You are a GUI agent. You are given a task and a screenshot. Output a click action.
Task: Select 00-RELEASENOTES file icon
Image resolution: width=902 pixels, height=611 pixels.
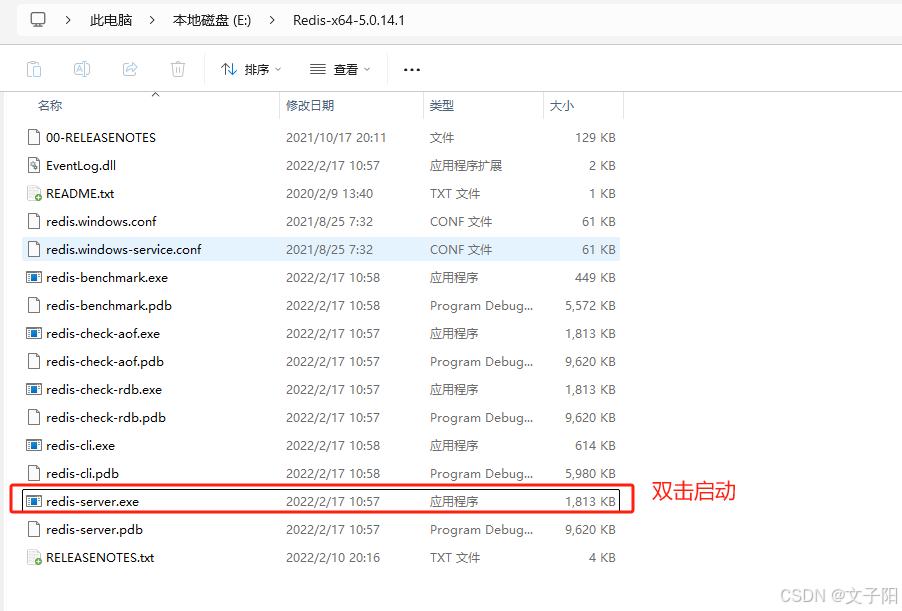coord(34,137)
